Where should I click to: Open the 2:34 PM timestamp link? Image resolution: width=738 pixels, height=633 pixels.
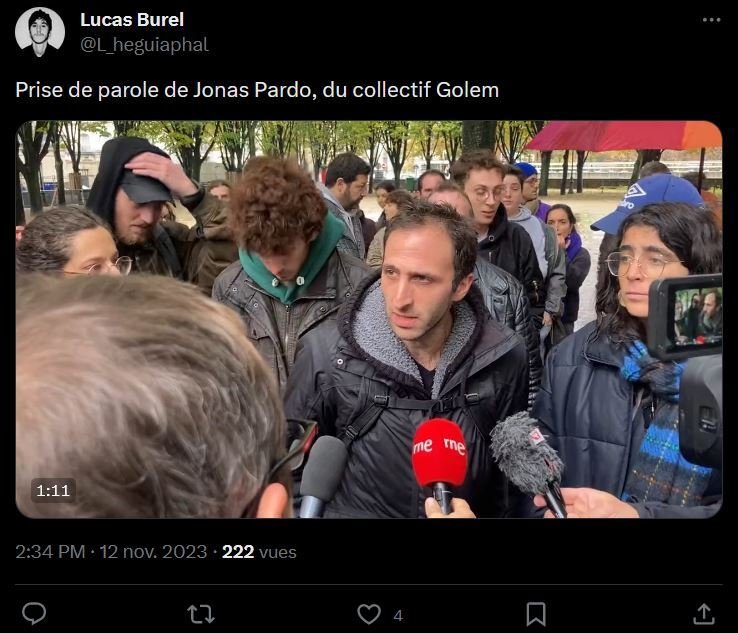point(50,552)
